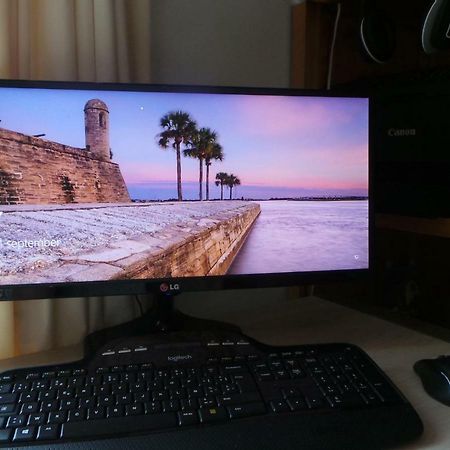Click the tallest palm tree on screen
Viewport: 450px width, 450px height.
pyautogui.click(x=178, y=154)
